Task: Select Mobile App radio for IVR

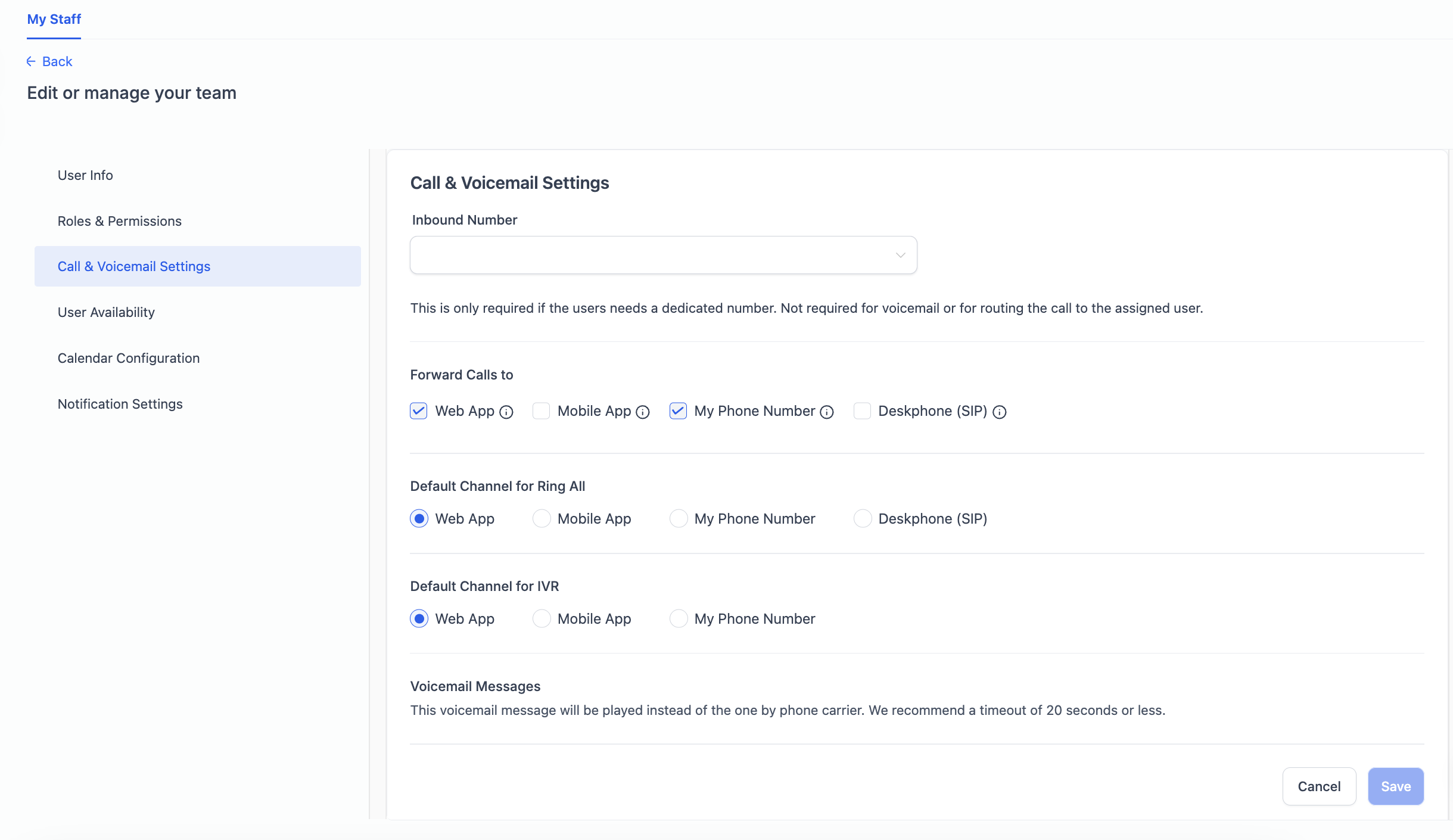Action: point(542,618)
